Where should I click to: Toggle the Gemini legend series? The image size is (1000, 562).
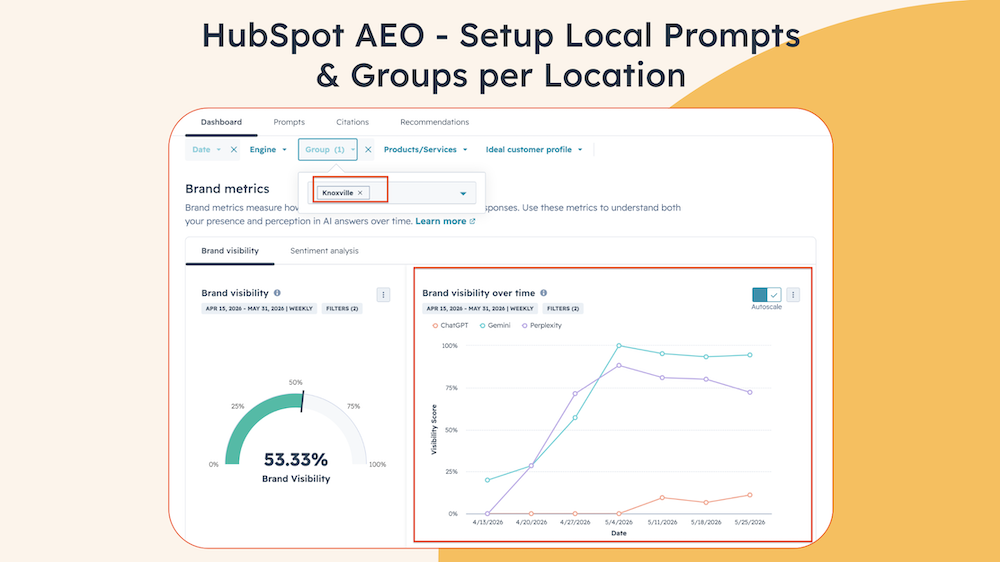pyautogui.click(x=495, y=325)
